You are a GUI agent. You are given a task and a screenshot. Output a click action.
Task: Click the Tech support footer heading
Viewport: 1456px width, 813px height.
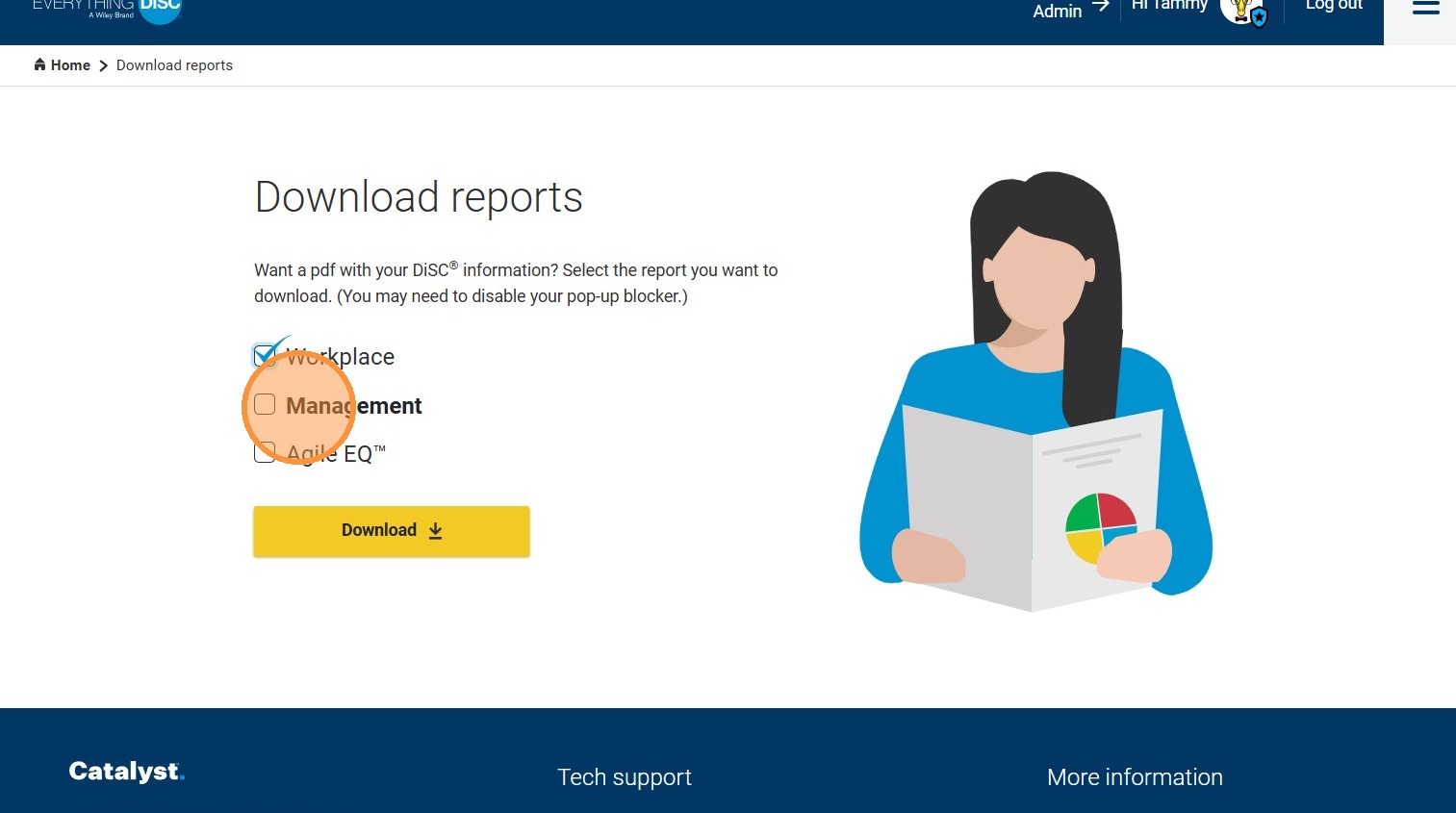pos(625,777)
